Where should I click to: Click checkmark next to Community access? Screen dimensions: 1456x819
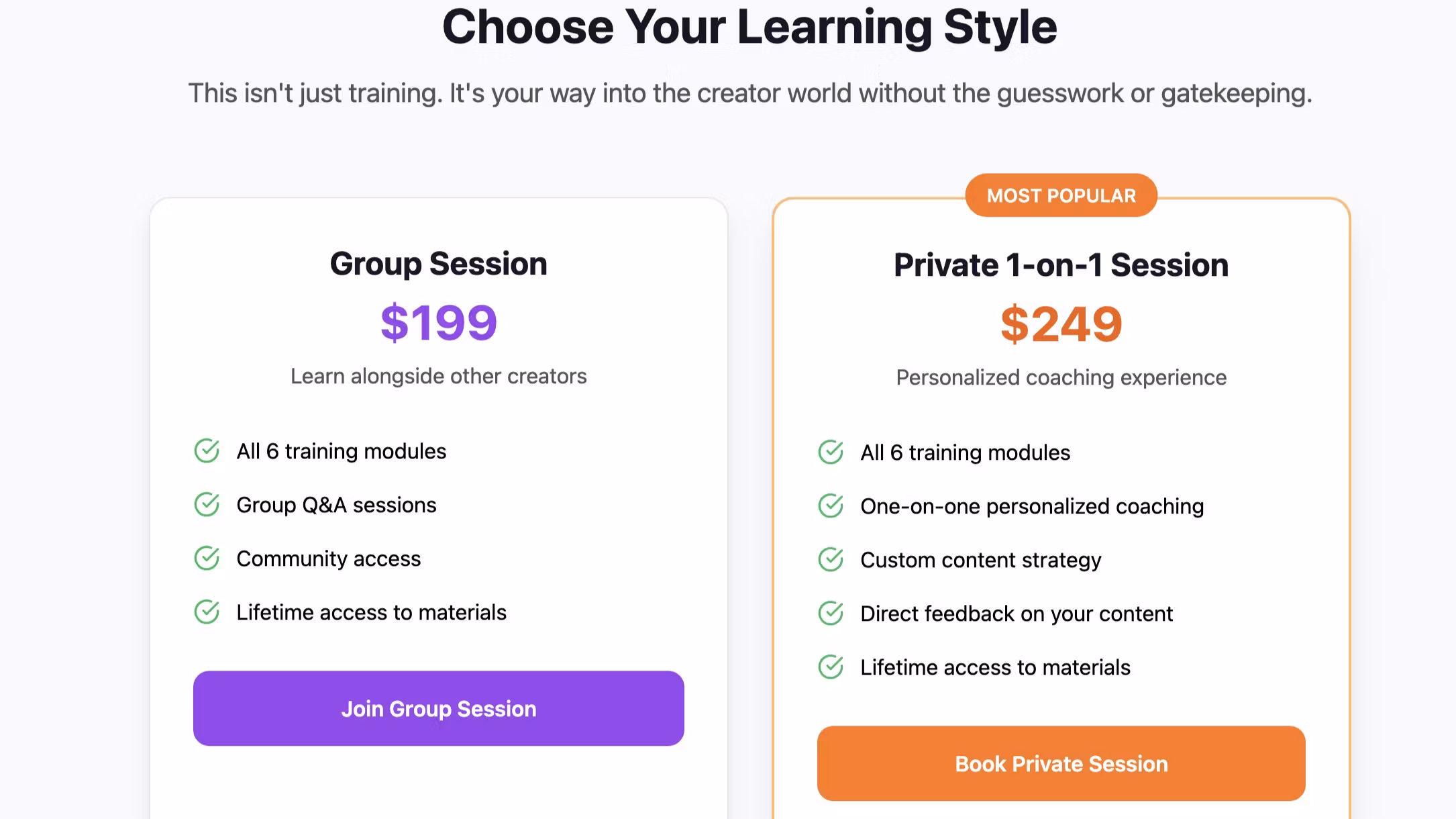(x=207, y=559)
